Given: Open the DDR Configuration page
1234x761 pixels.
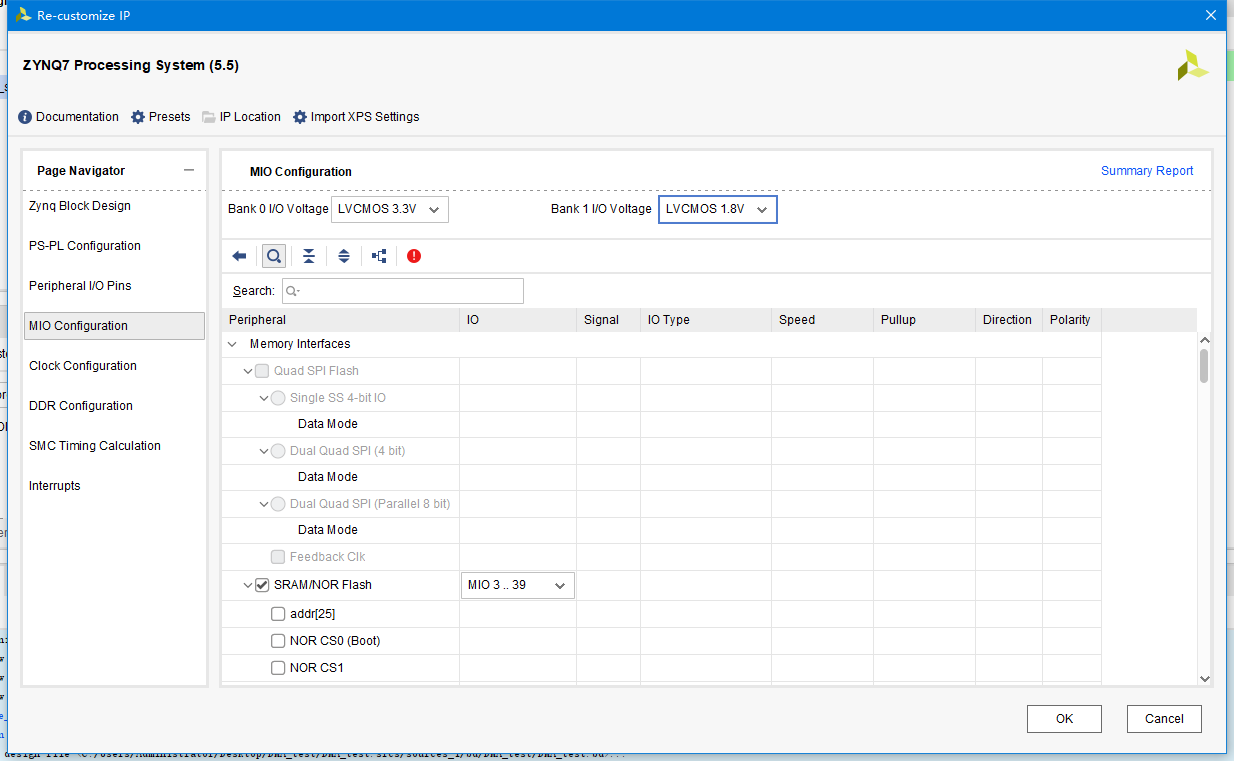Looking at the screenshot, I should (x=114, y=406).
